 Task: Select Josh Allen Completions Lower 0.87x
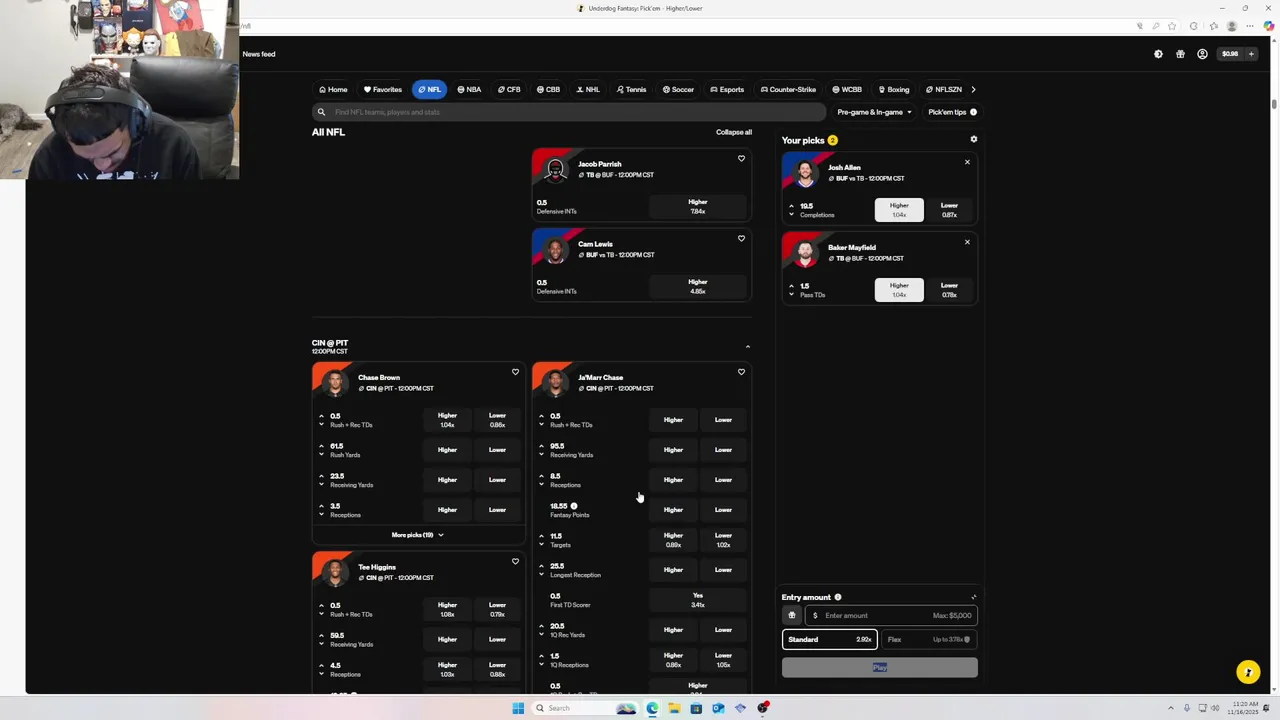pos(949,209)
